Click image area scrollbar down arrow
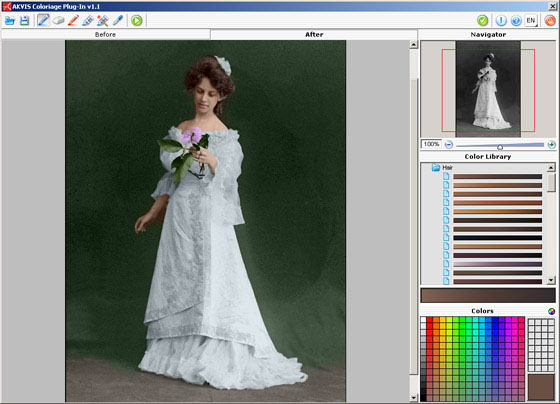This screenshot has width=560, height=404. [414, 398]
